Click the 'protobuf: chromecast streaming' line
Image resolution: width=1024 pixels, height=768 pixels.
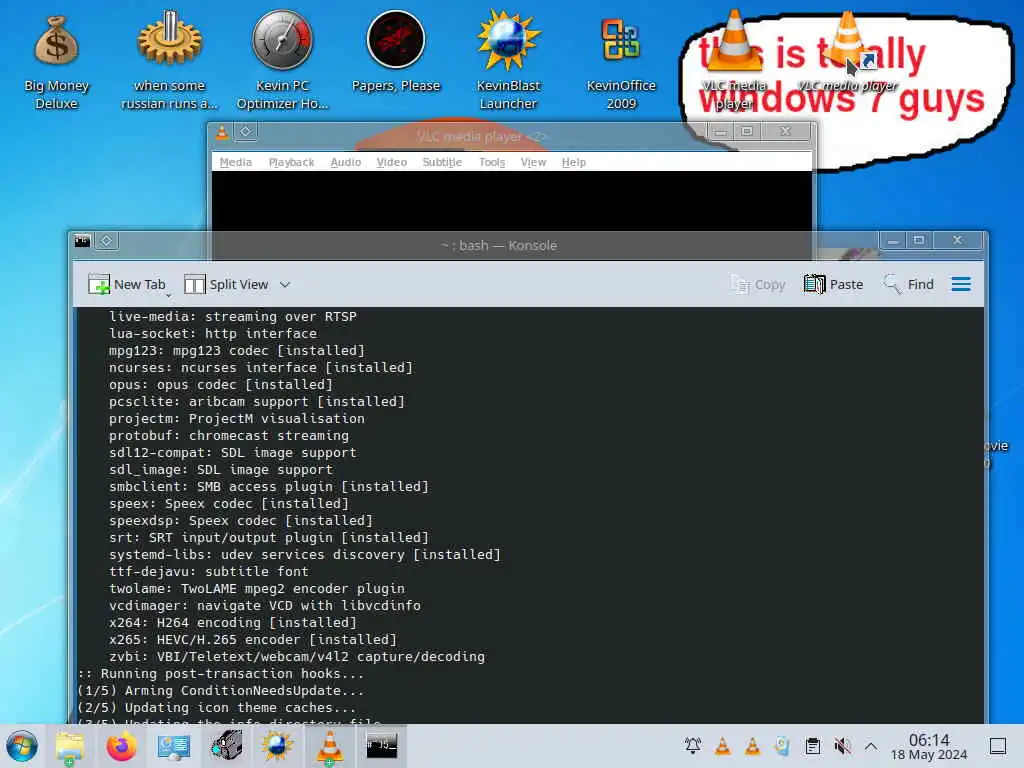(x=229, y=435)
